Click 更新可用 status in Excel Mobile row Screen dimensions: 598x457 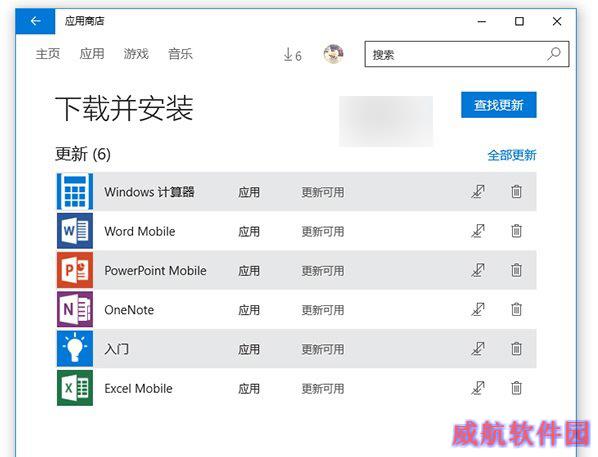tap(323, 389)
